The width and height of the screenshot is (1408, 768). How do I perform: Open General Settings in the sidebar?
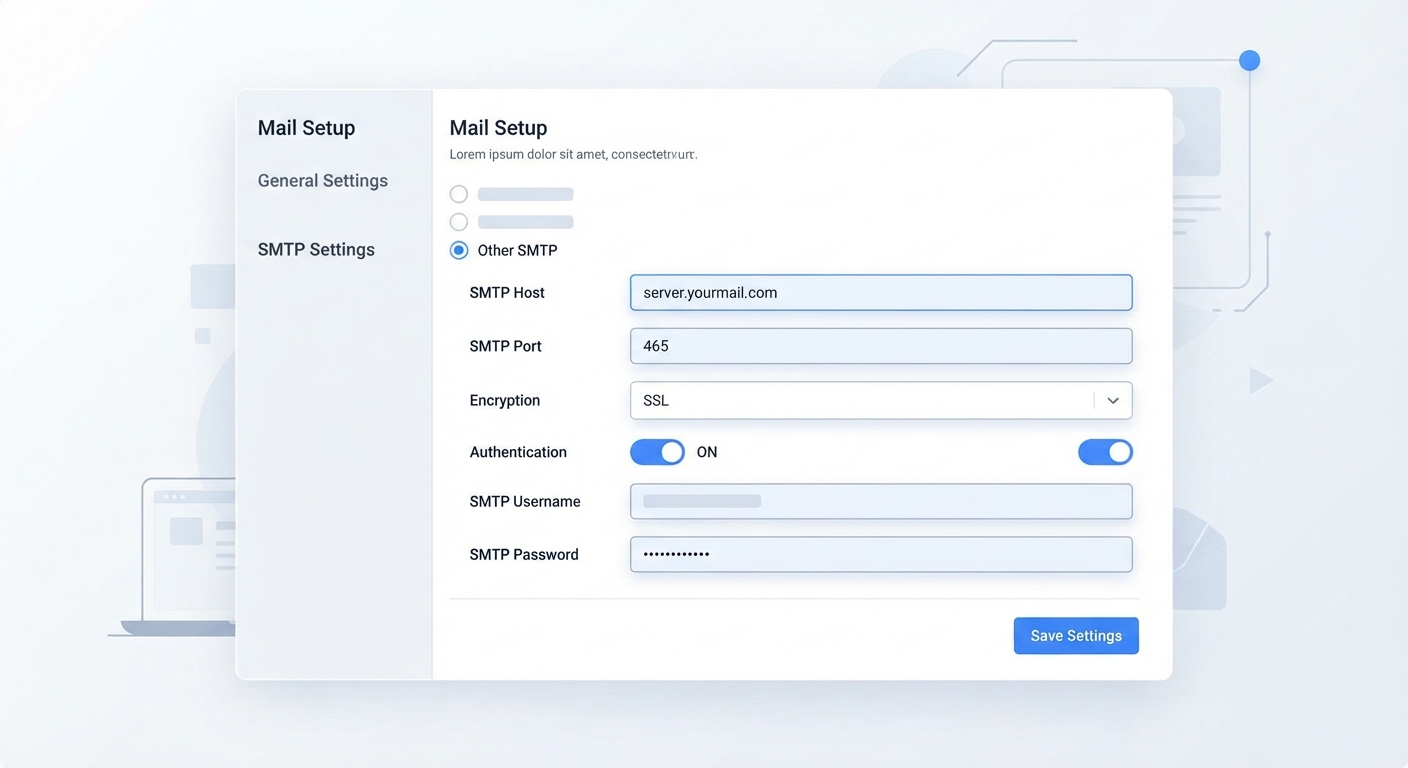click(x=322, y=181)
